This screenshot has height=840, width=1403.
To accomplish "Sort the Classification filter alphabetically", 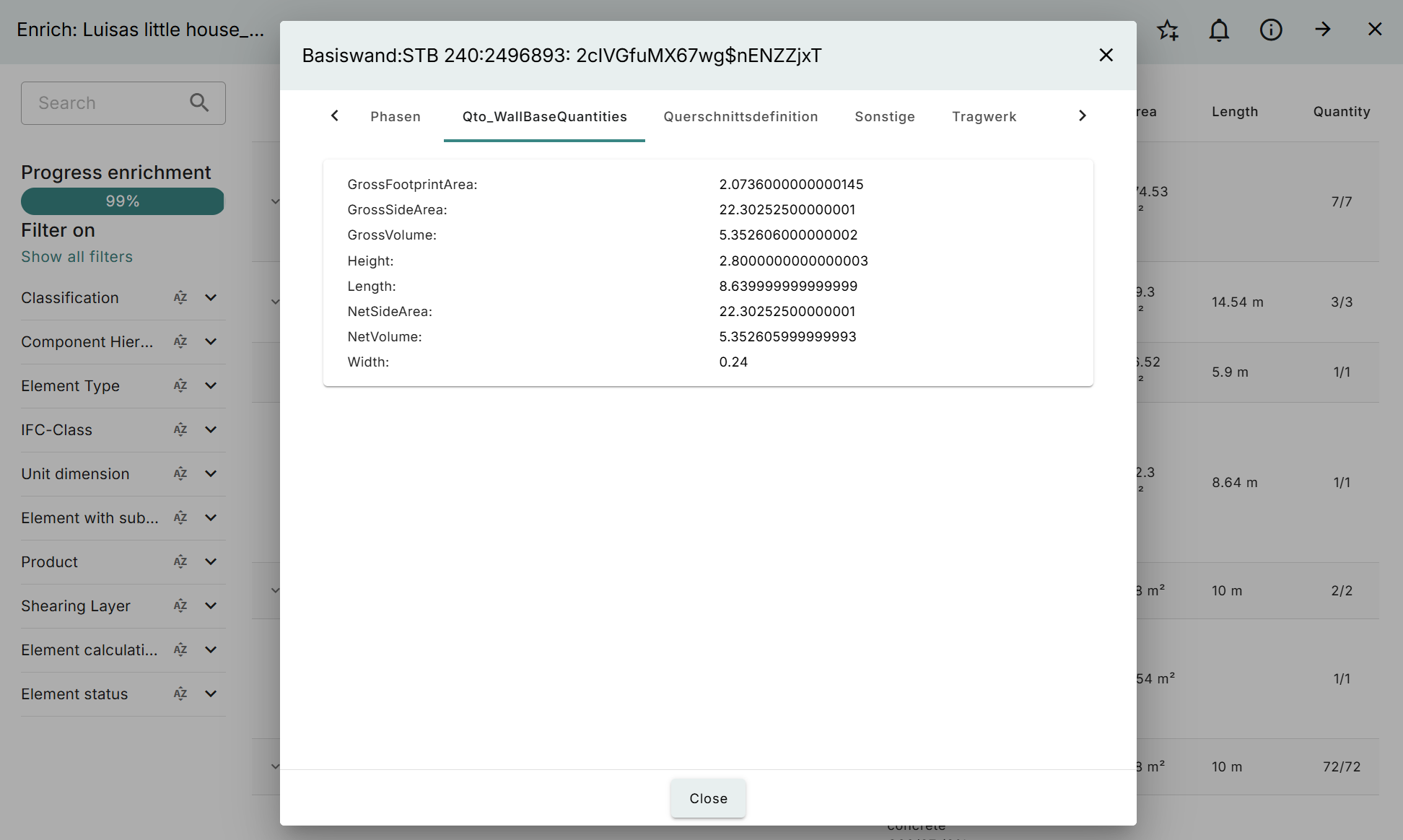I will pos(180,297).
